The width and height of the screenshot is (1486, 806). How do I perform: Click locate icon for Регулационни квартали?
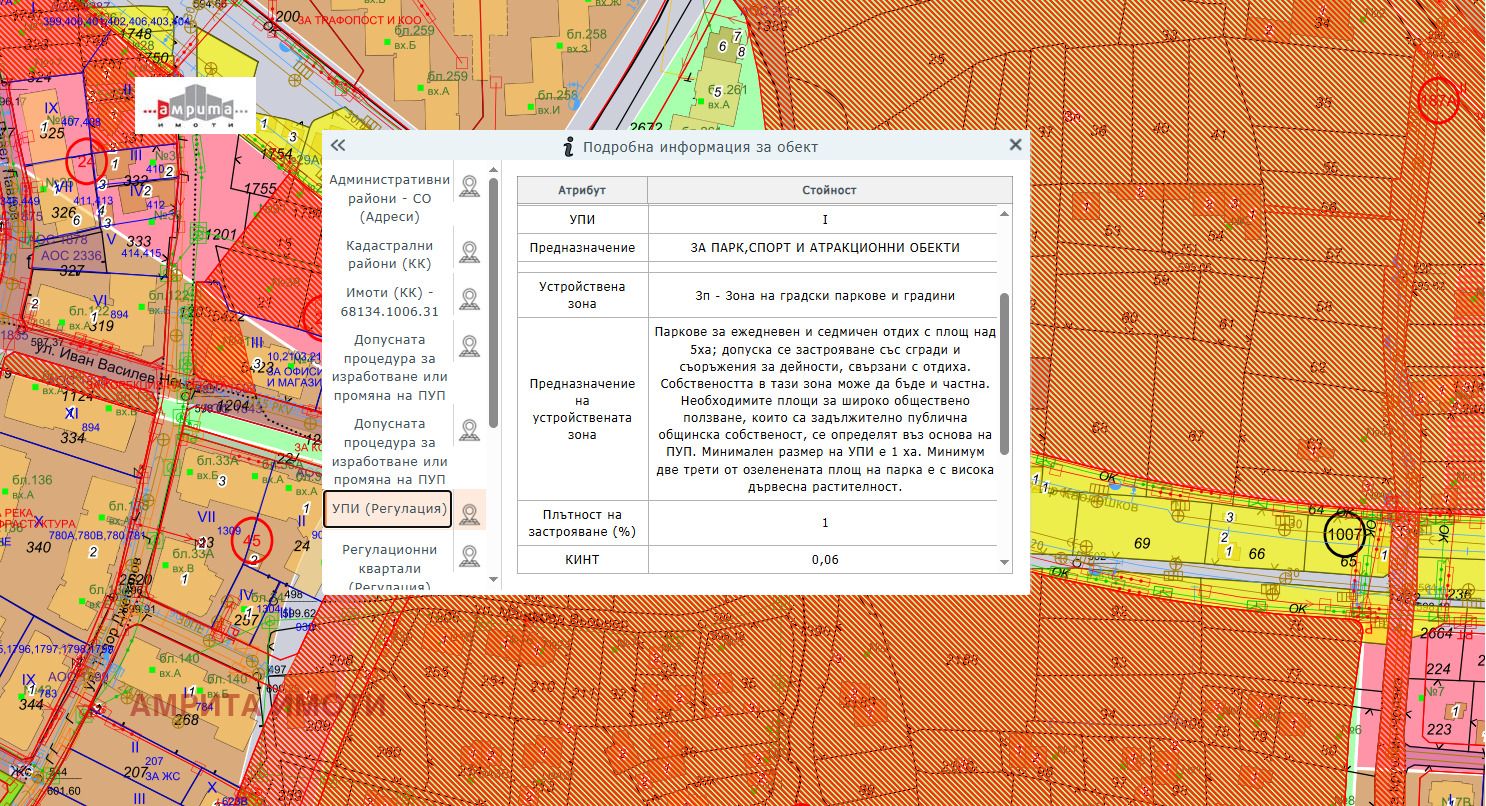point(470,556)
